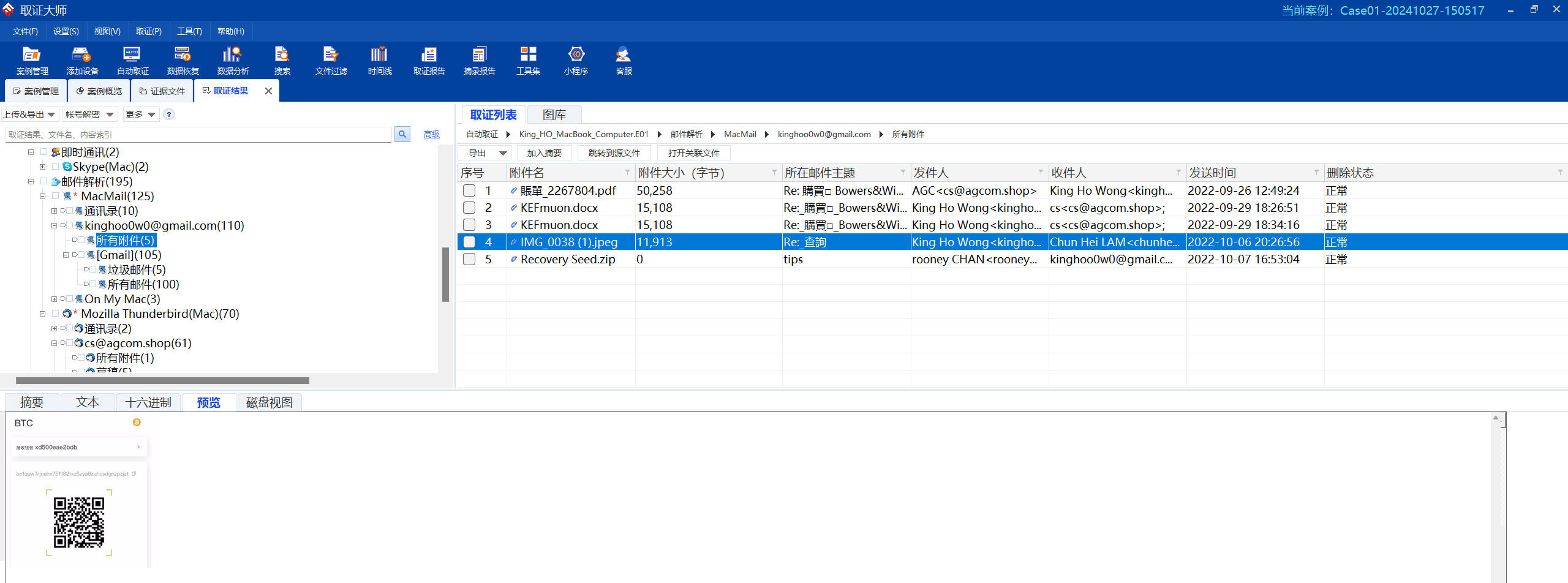Click filter icon on 附件名 column
Viewport: 1568px width, 583px height.
click(x=627, y=172)
